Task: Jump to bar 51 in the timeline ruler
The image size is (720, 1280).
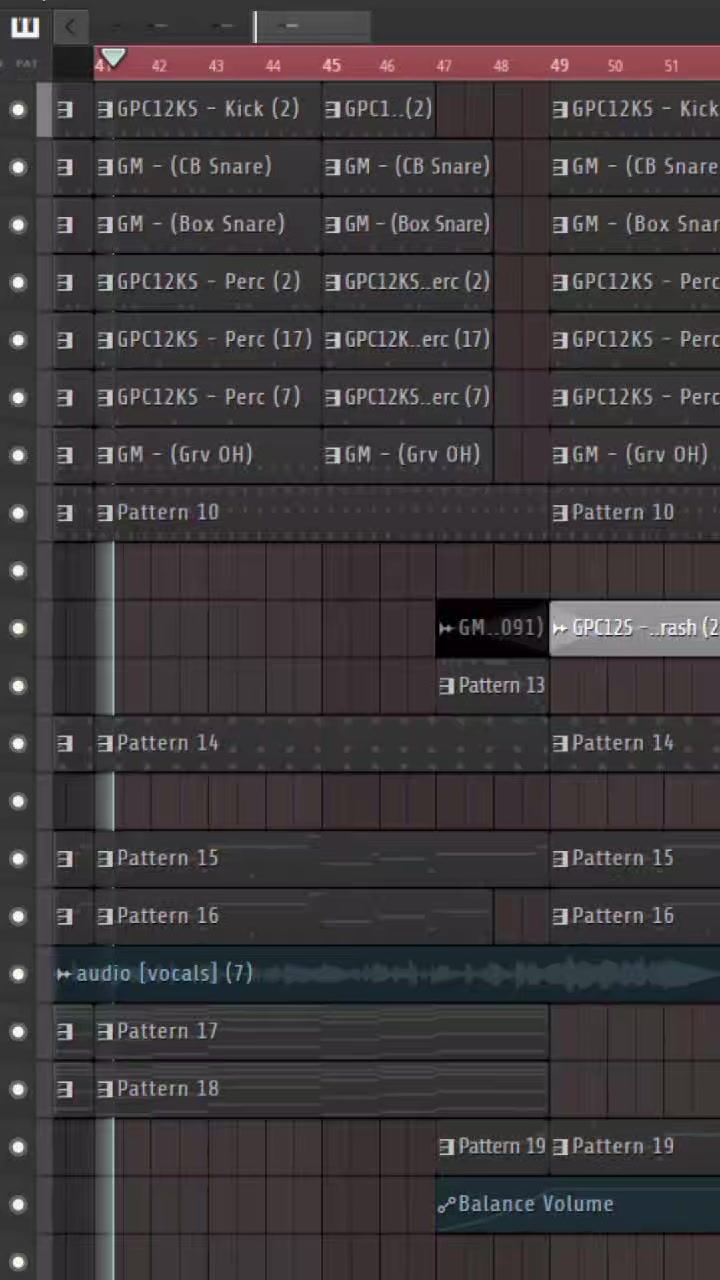Action: click(x=671, y=66)
